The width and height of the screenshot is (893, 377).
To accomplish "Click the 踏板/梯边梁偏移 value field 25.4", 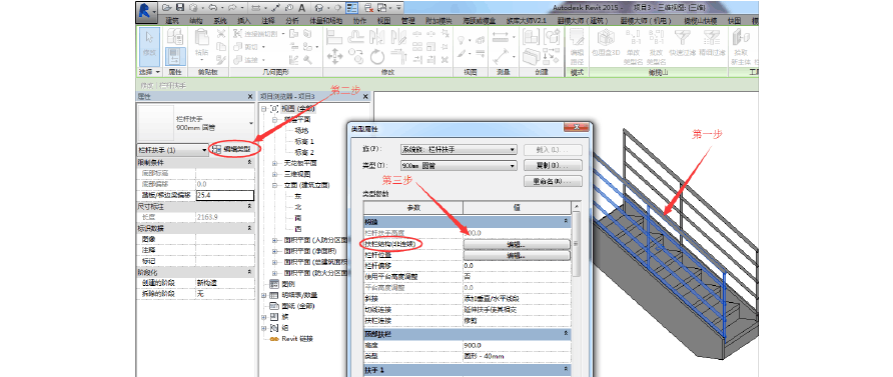I will [224, 195].
